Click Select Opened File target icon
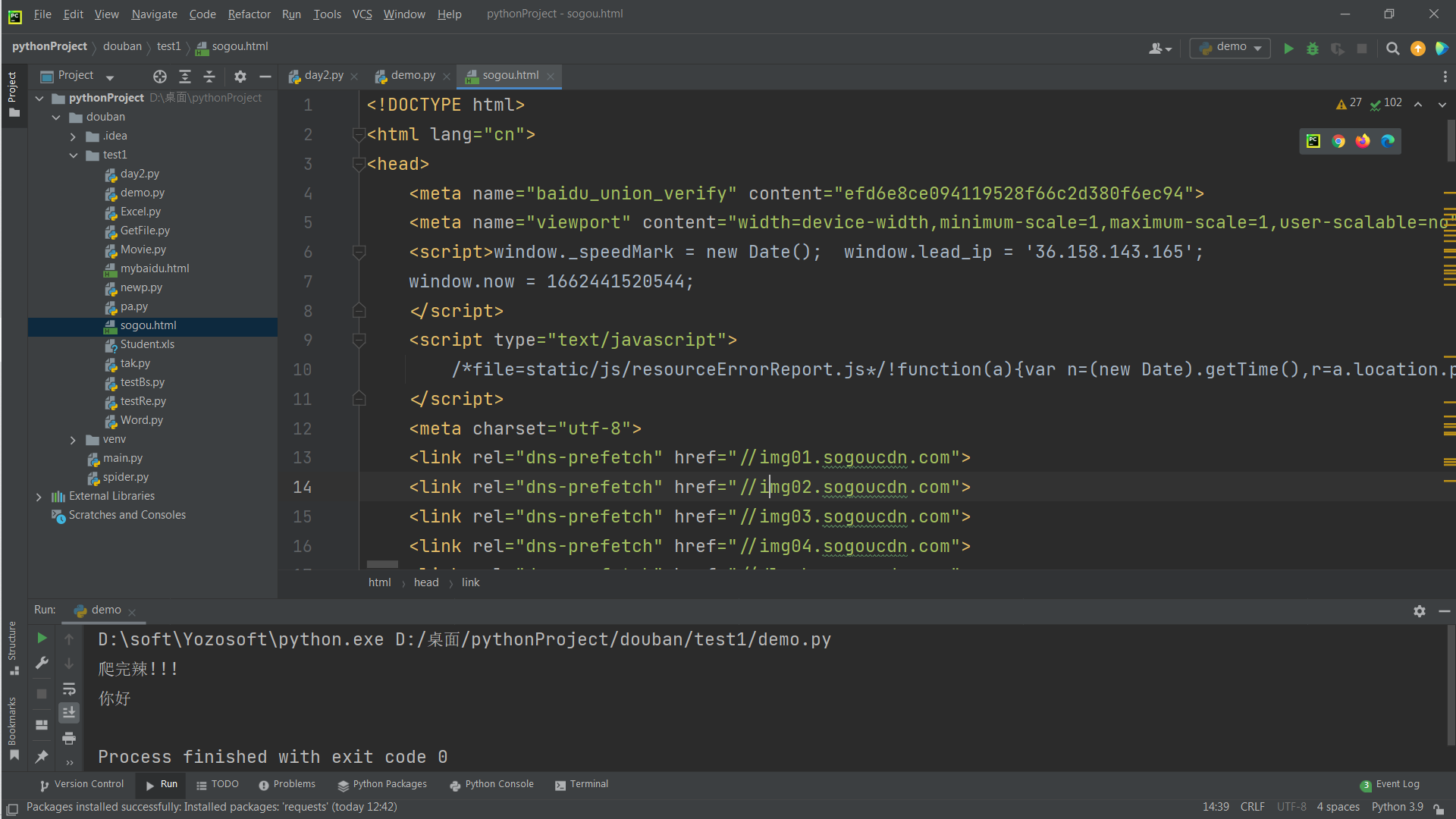Screen dimensions: 1456x819 tap(159, 76)
